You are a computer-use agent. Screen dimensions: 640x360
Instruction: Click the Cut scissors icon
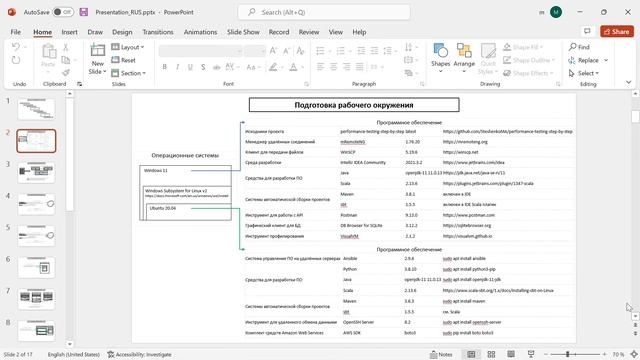66,47
